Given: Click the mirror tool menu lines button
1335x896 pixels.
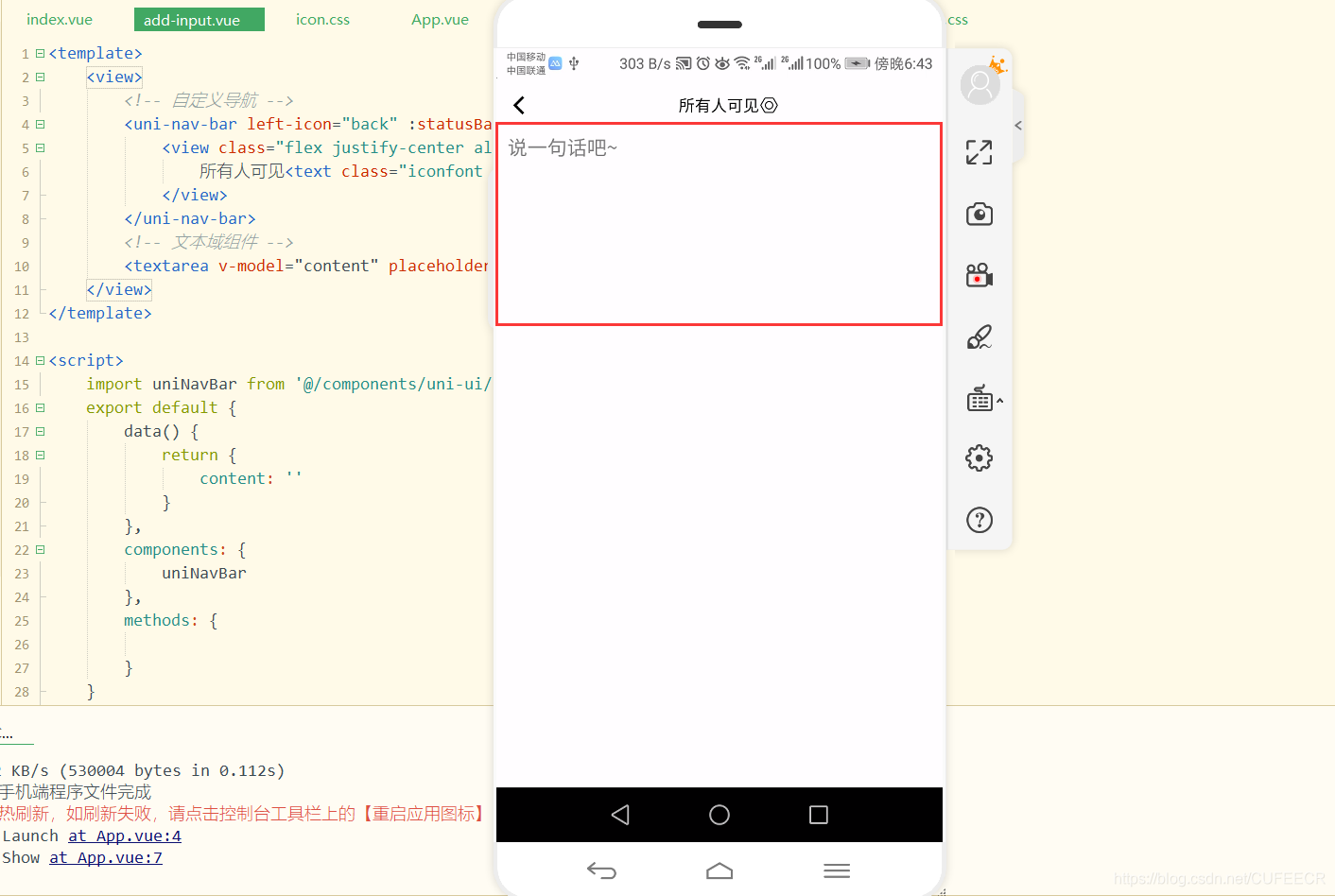Looking at the screenshot, I should coord(837,870).
